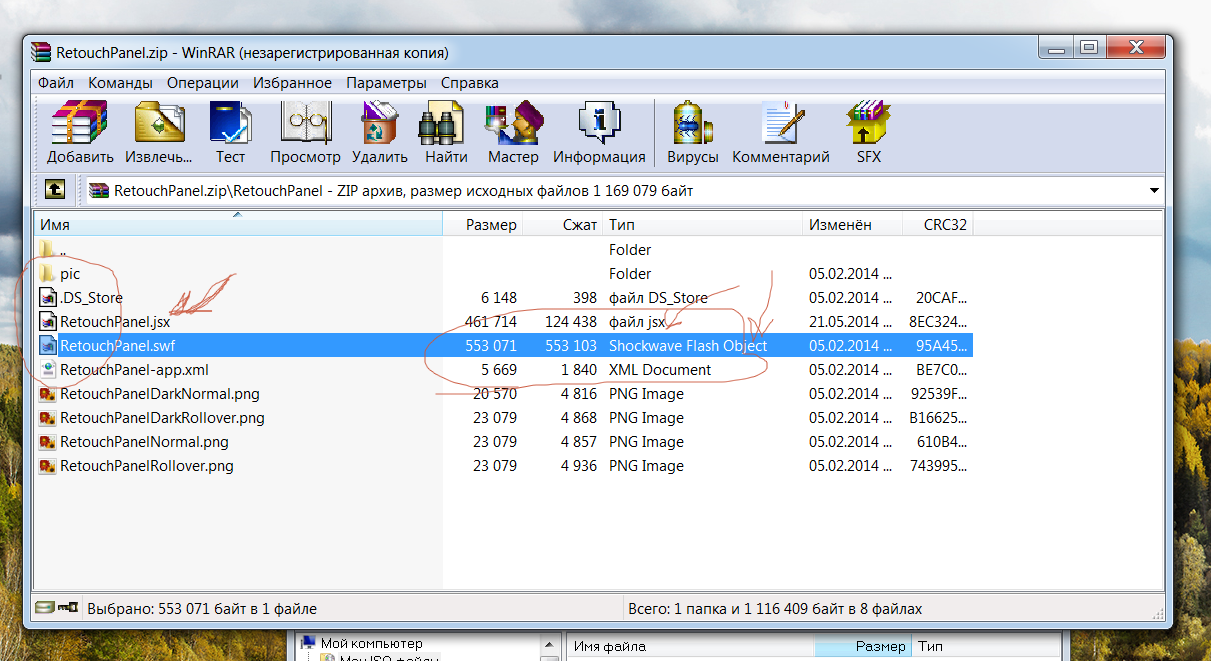Sort by the Размер column header
Screen dimensions: 1211x661
(x=483, y=225)
